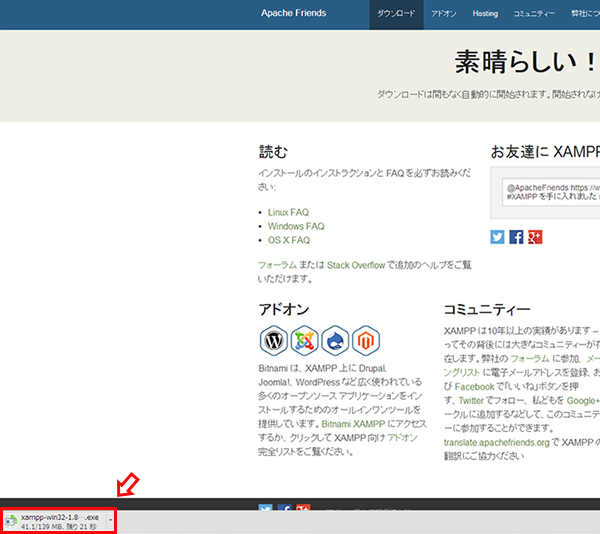
Task: Open the アドオン navigation menu item
Action: point(444,14)
